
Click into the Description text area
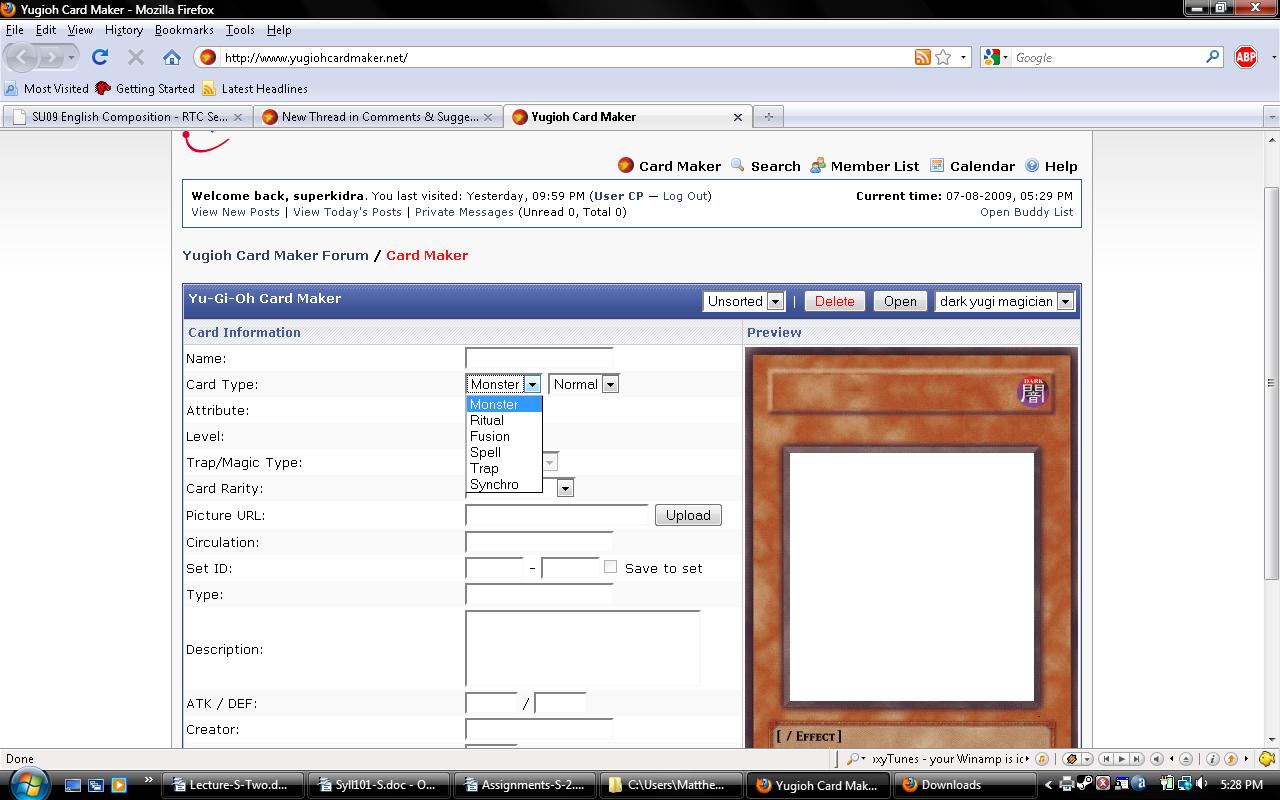click(583, 648)
